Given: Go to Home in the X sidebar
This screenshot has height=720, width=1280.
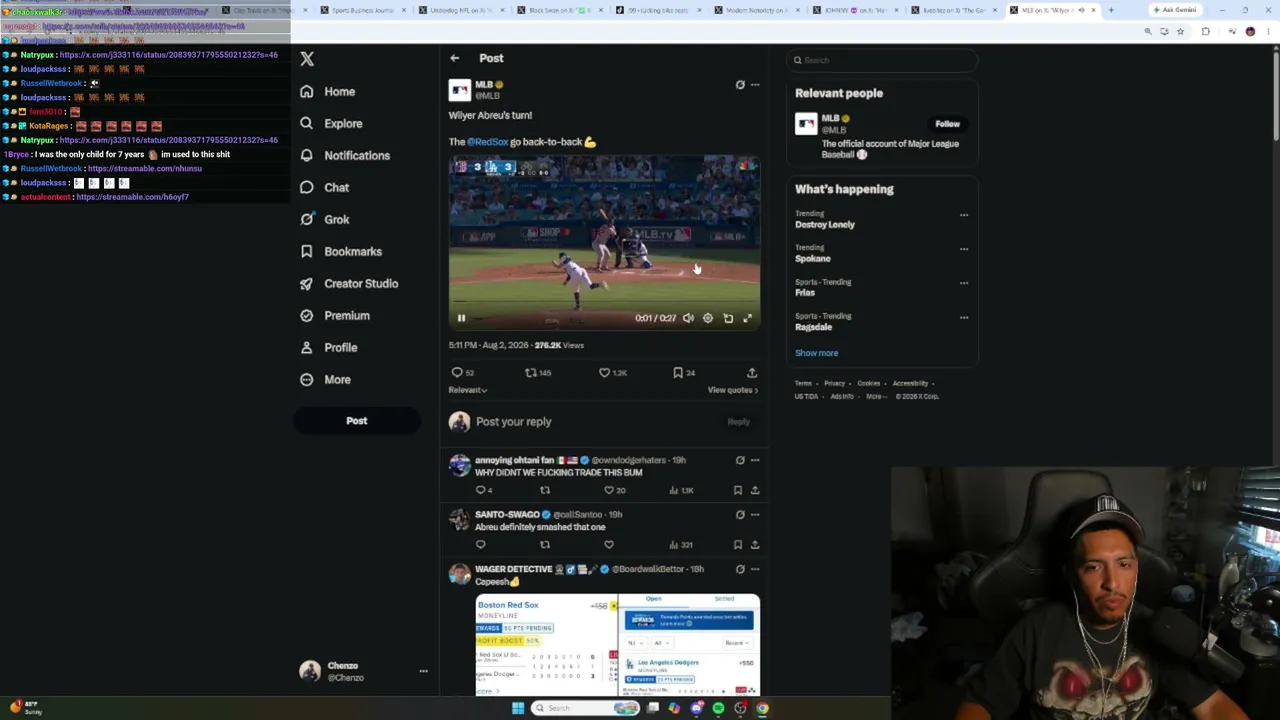Looking at the screenshot, I should pyautogui.click(x=328, y=91).
